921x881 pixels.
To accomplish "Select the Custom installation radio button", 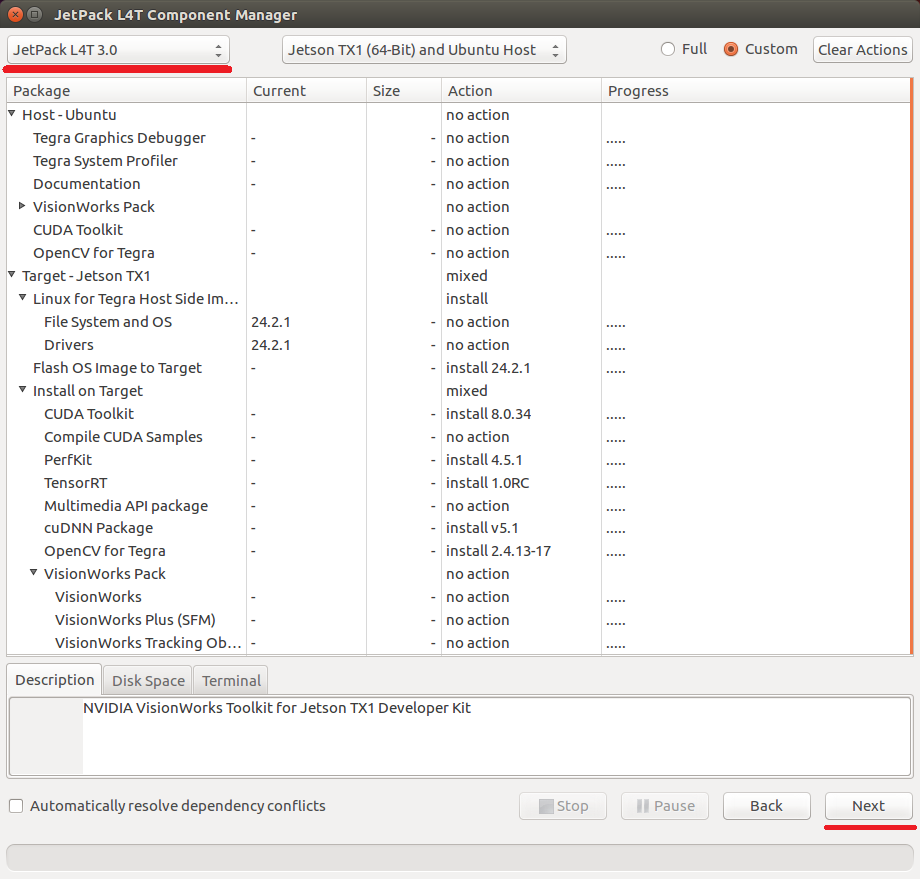I will 731,49.
